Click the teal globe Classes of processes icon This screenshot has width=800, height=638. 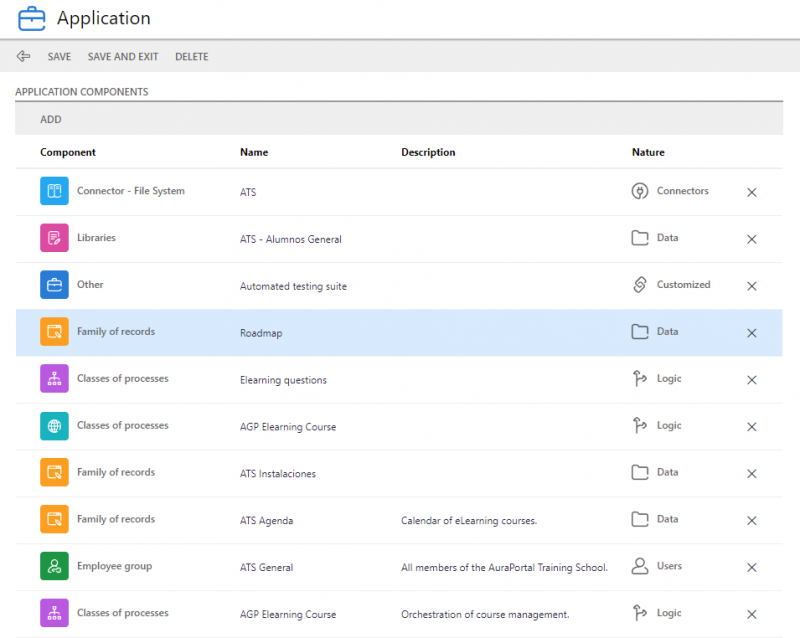coord(54,426)
